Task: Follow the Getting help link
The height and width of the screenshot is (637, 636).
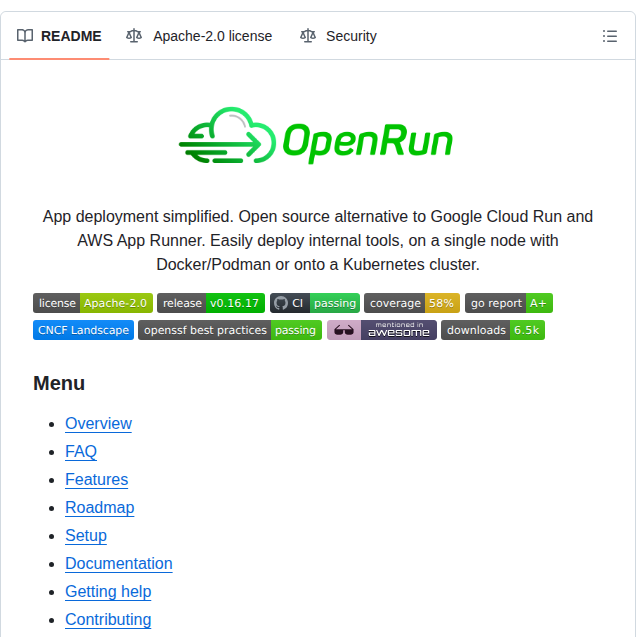Action: pyautogui.click(x=108, y=592)
